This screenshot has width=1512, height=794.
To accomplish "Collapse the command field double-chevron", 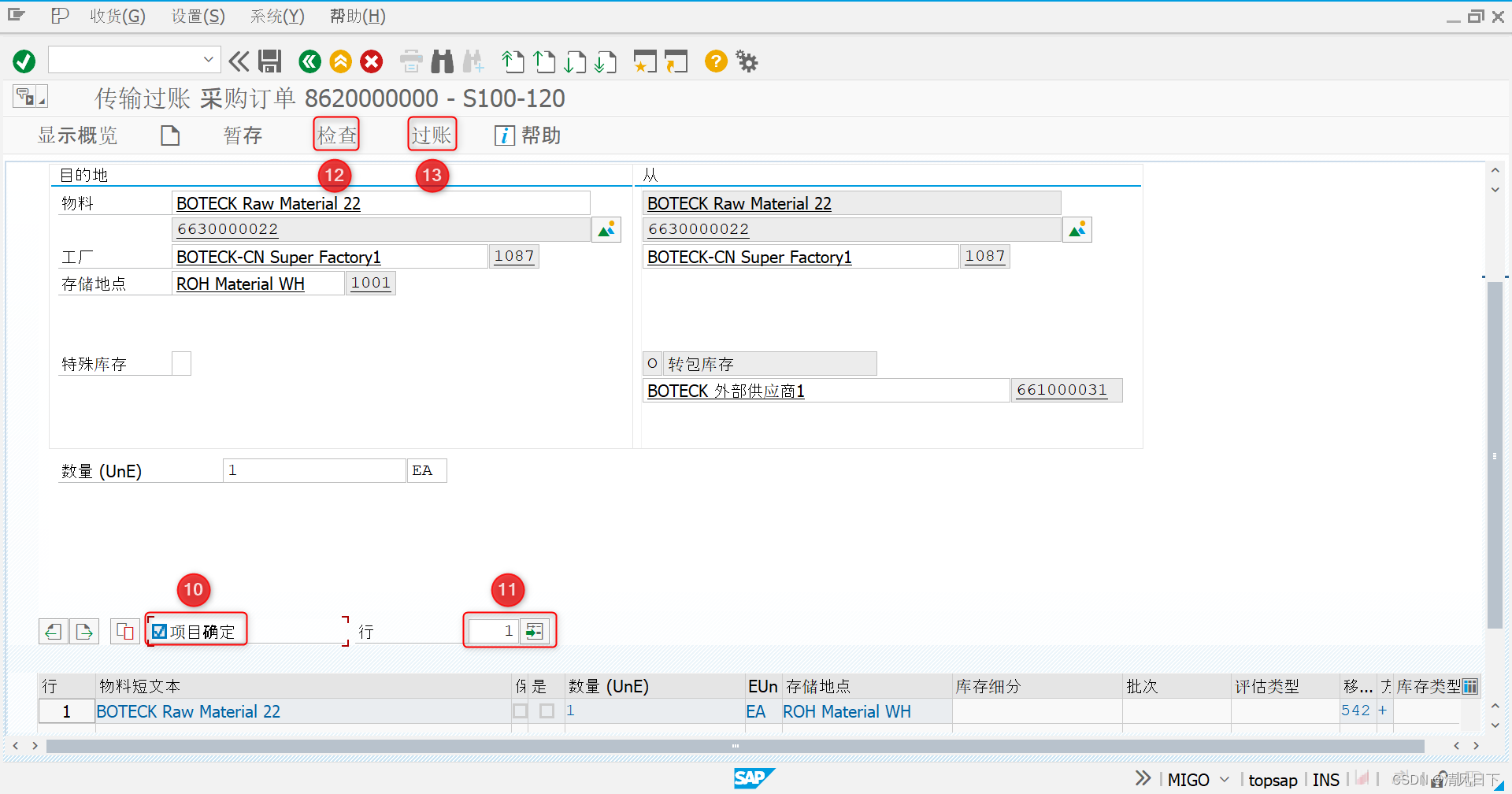I will pos(239,61).
